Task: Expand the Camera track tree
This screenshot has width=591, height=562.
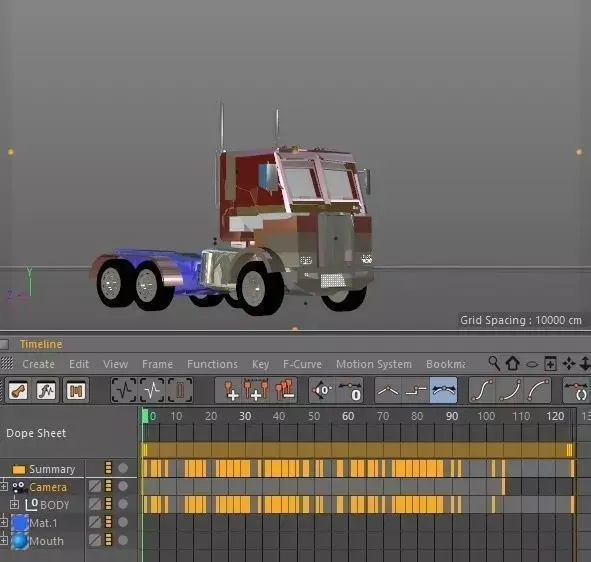Action: [4, 486]
